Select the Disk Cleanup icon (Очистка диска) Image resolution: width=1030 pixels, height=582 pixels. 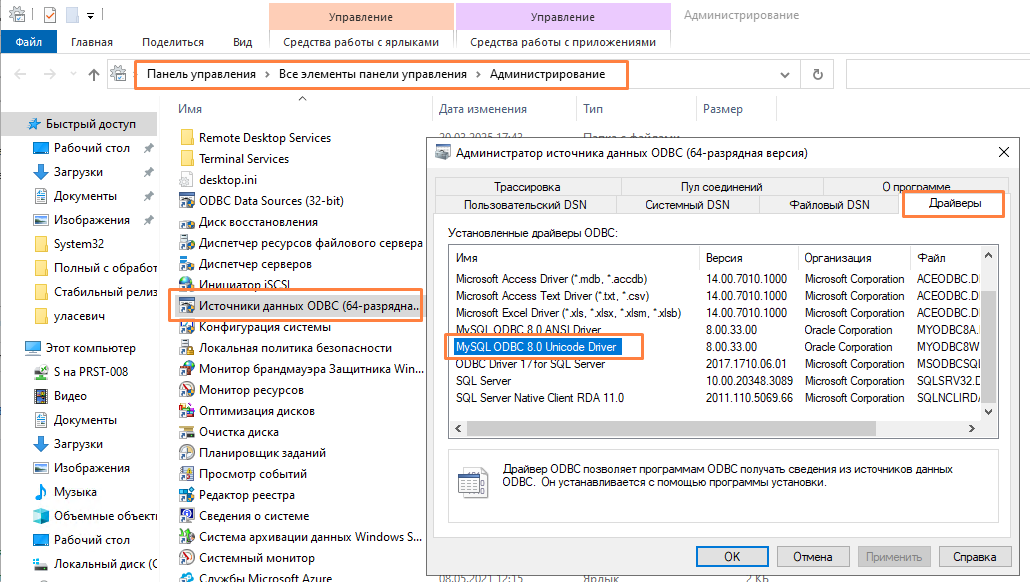click(186, 432)
